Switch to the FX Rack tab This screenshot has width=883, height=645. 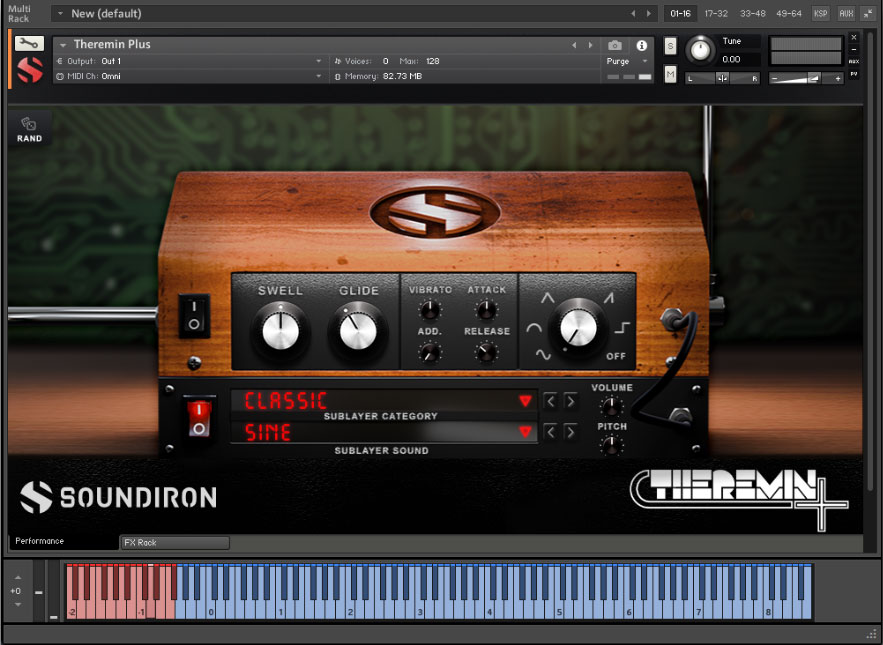175,542
